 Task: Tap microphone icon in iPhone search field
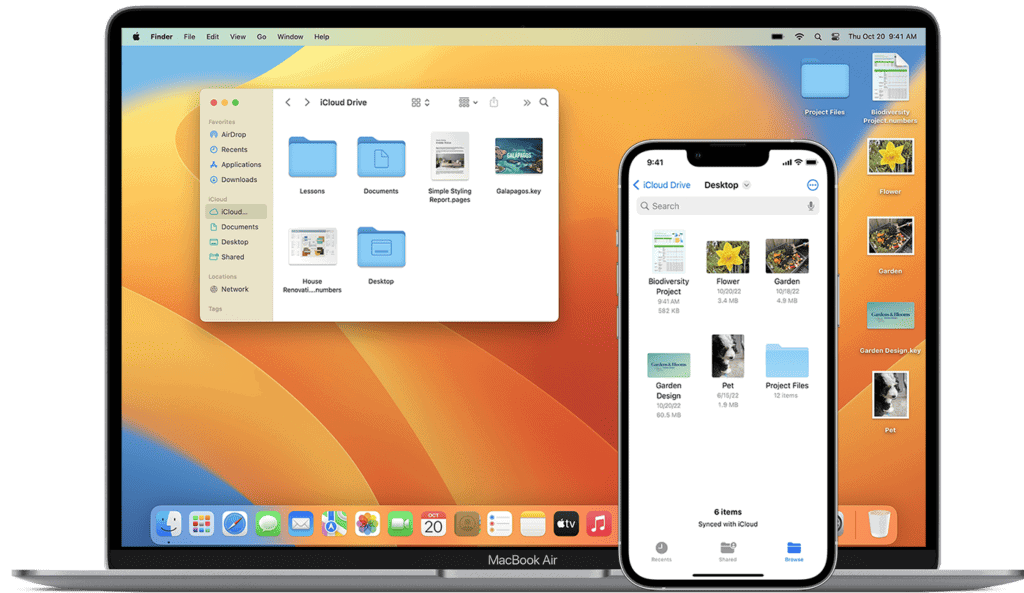point(810,206)
